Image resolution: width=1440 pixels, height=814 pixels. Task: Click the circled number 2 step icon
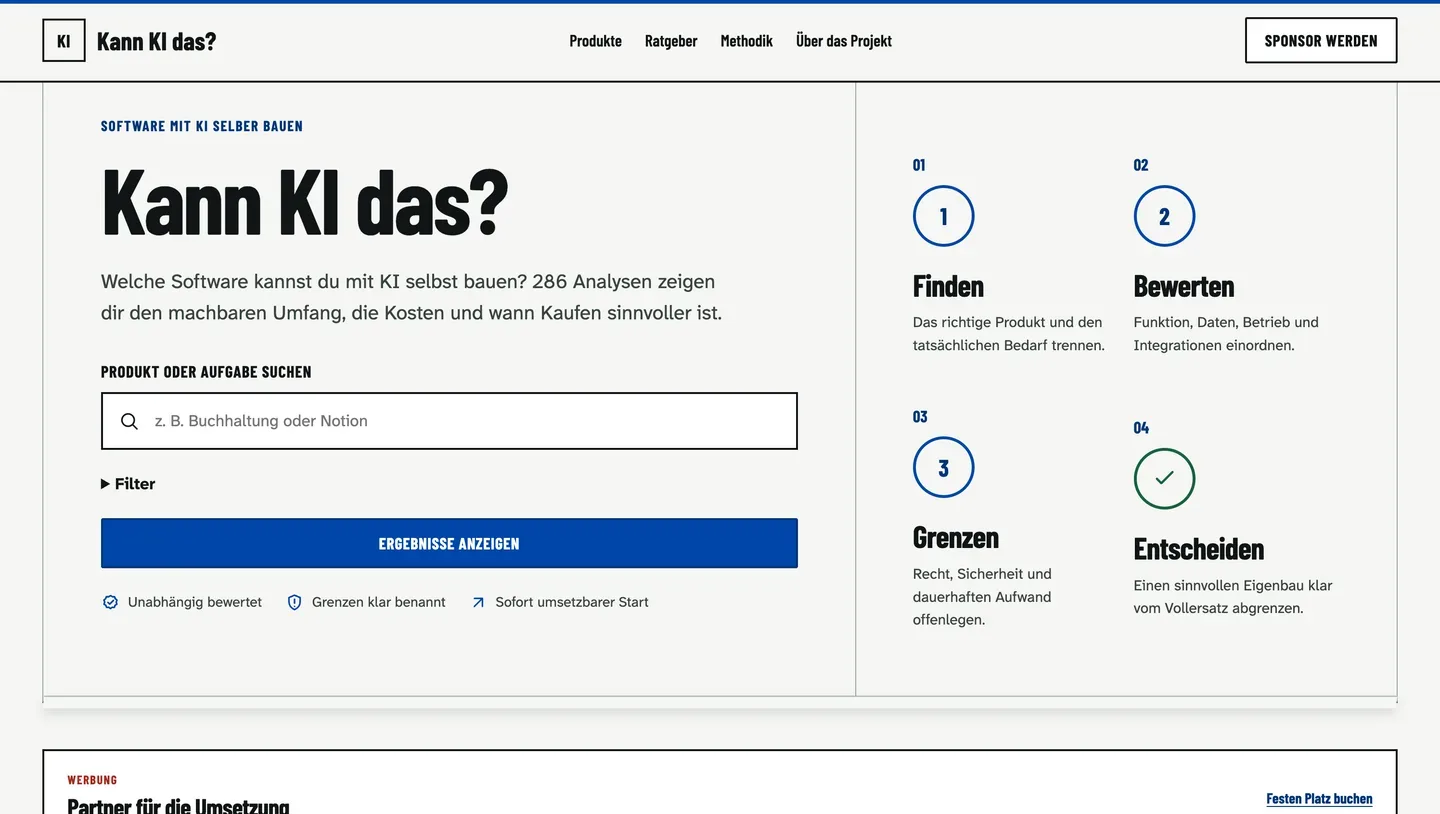1164,216
